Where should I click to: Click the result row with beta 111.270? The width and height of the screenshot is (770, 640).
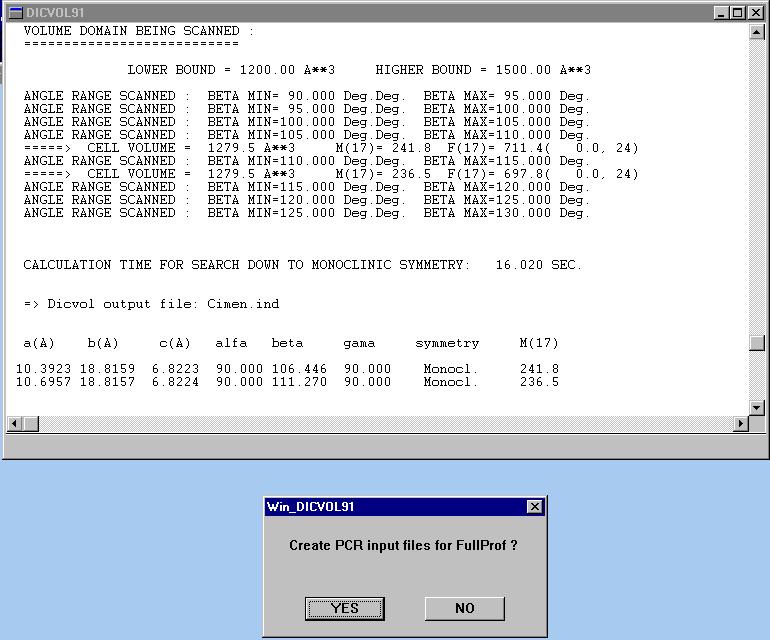click(288, 382)
